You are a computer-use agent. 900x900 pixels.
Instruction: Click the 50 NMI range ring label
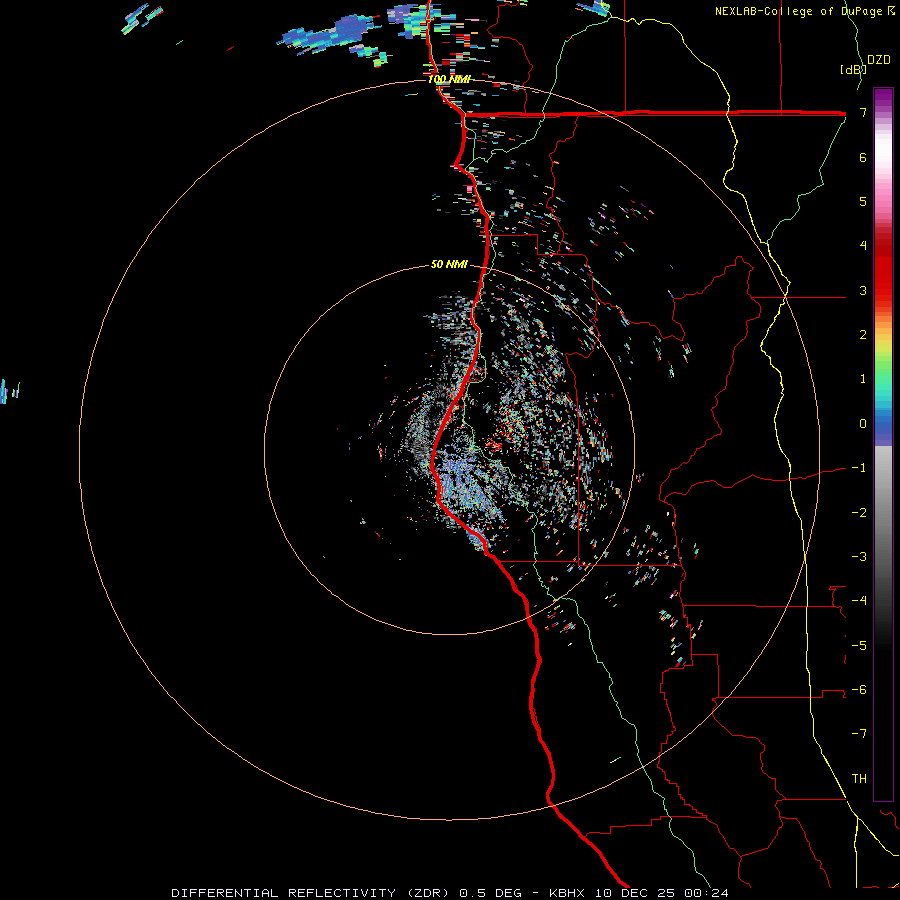coord(449,265)
